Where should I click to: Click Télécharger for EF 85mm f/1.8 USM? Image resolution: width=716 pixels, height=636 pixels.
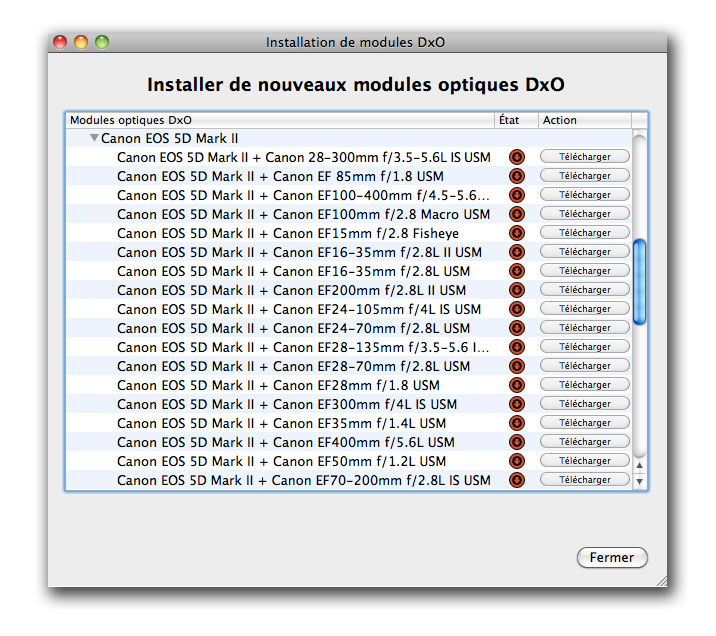click(x=584, y=176)
